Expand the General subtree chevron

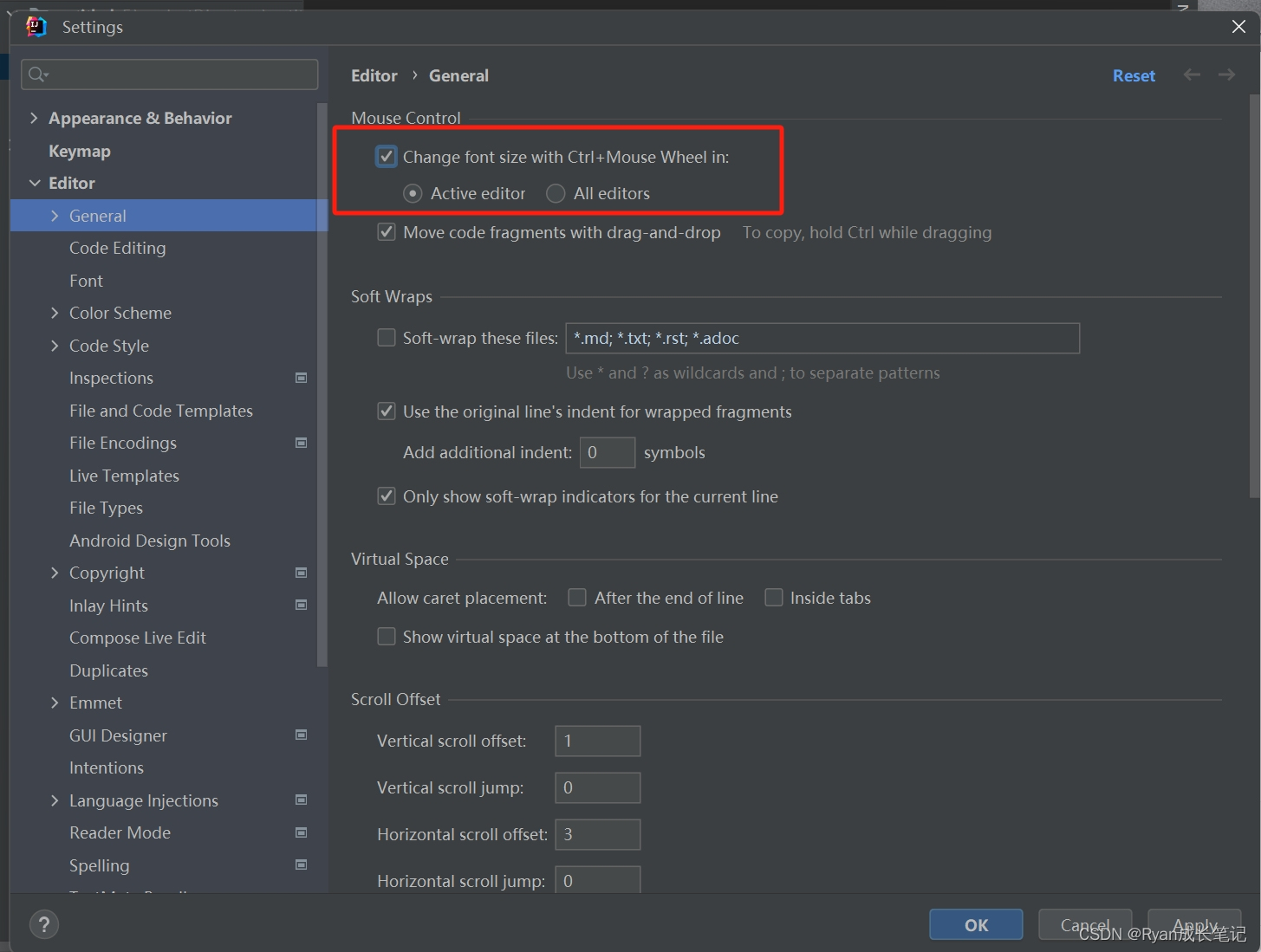(55, 216)
